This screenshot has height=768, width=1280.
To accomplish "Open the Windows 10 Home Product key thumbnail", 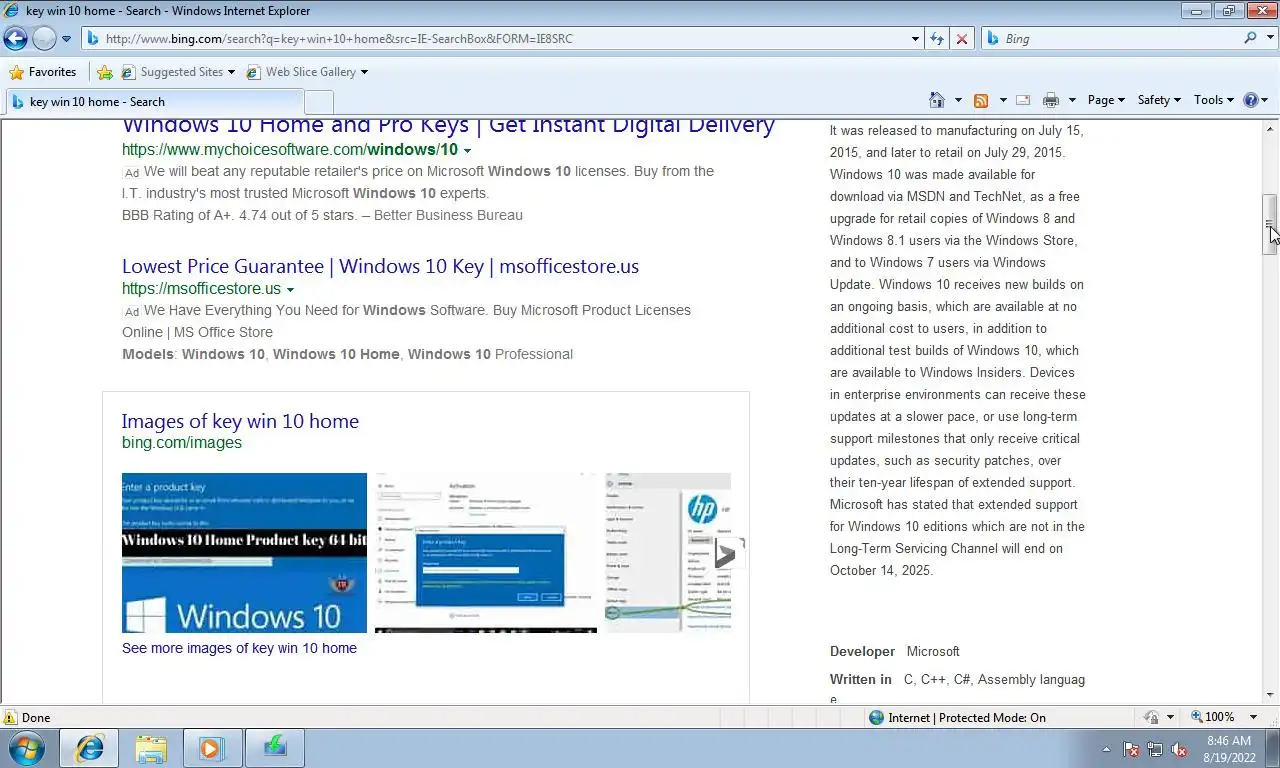I will click(x=244, y=553).
